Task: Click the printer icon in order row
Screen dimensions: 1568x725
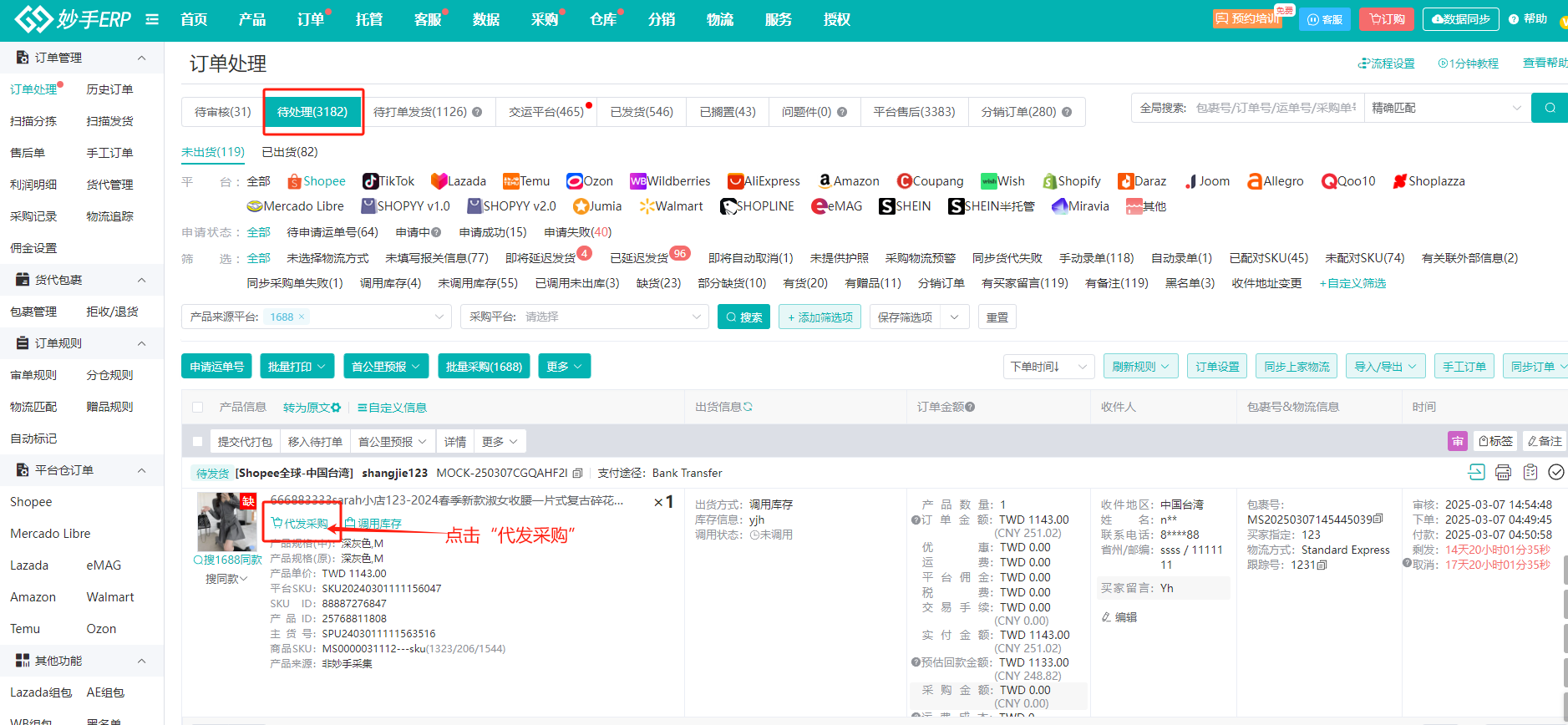Action: coord(1503,473)
